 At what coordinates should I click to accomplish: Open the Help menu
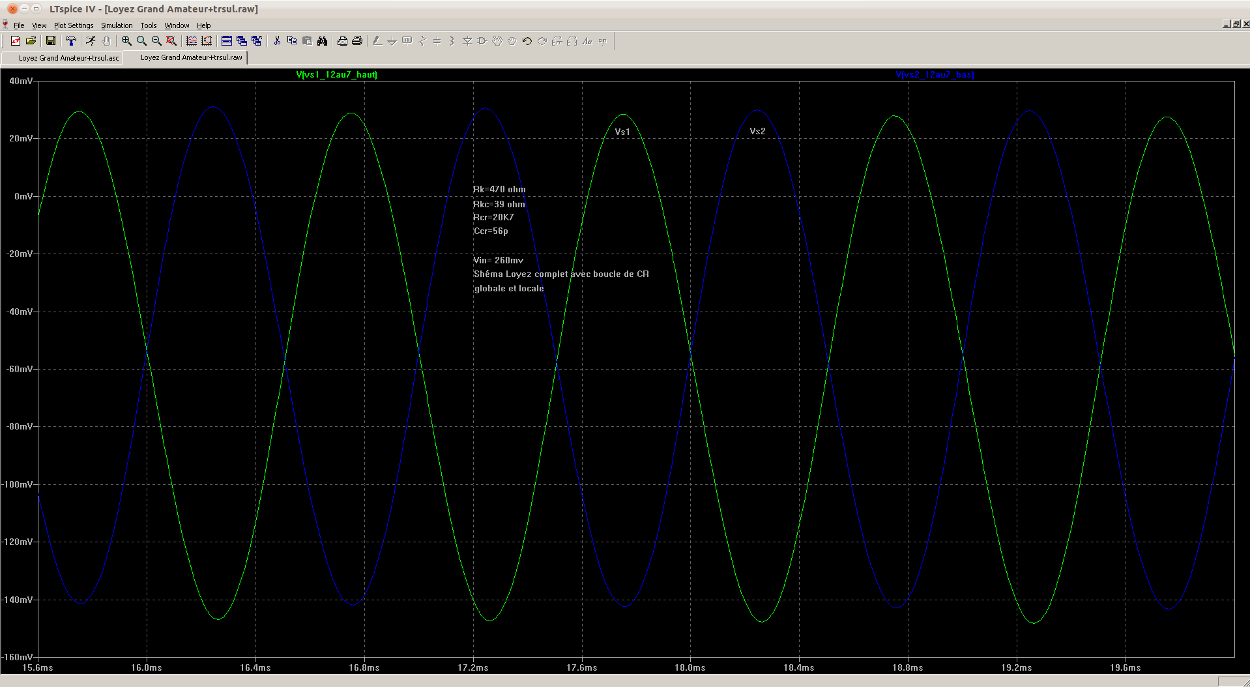(x=204, y=25)
